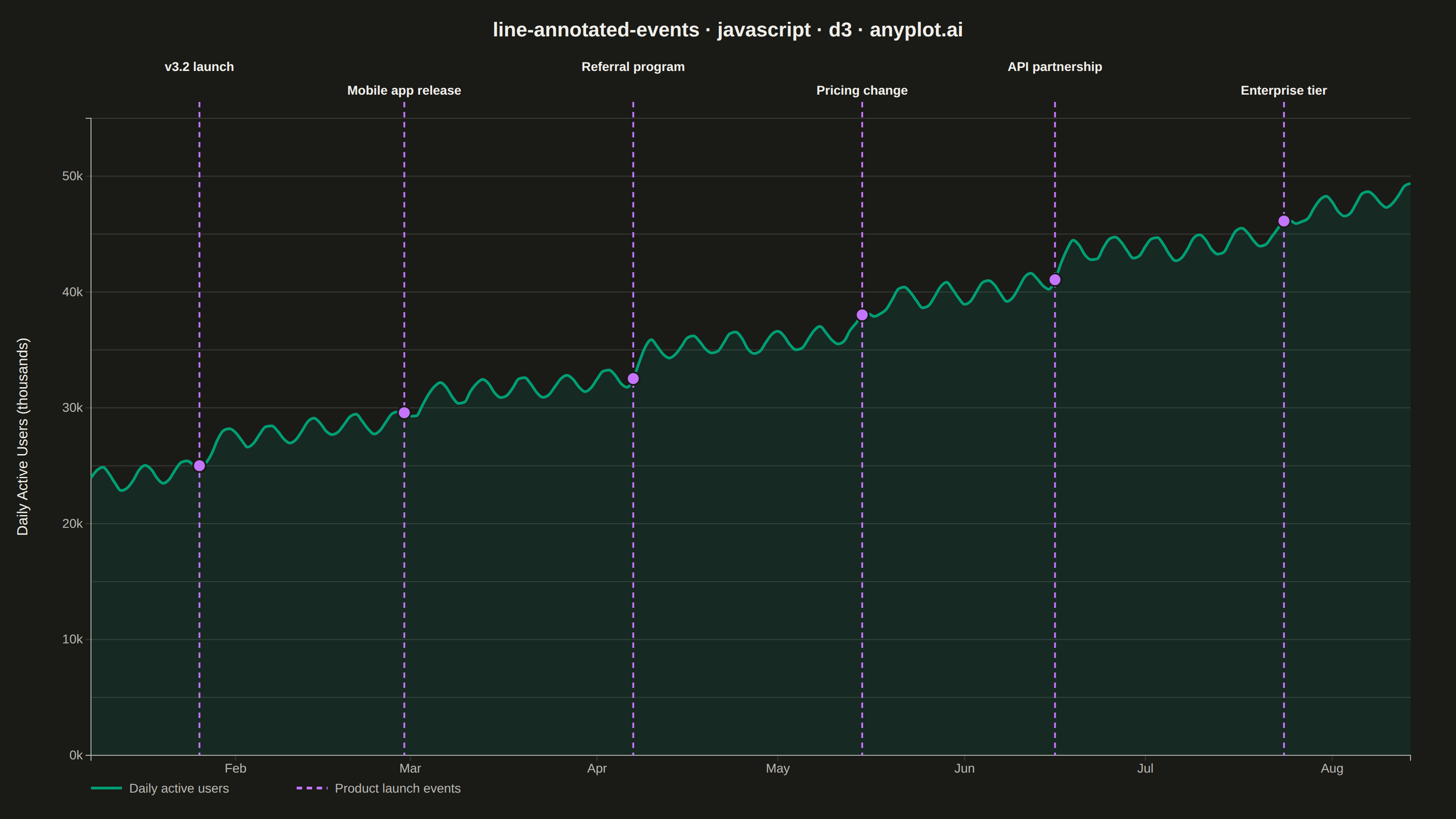Click the Pricing change event marker dot
This screenshot has width=1456, height=819.
[862, 315]
